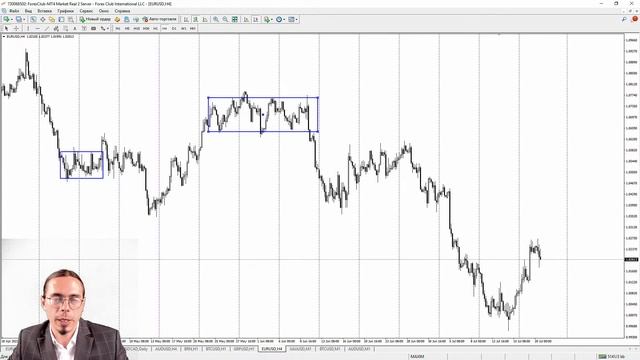640x360 pixels.
Task: Switch to the BTCUSD,M1 chart tab
Action: (x=329, y=349)
